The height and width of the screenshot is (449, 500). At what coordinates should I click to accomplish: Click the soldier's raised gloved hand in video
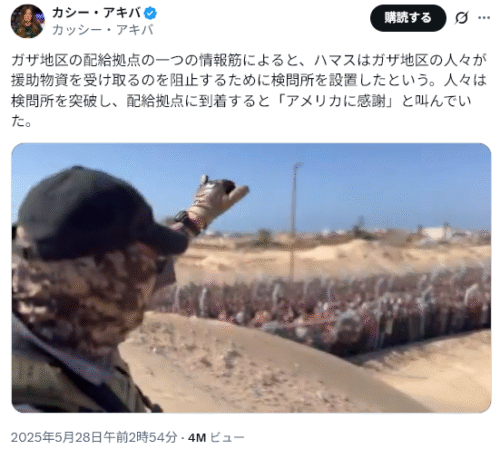[x=218, y=200]
